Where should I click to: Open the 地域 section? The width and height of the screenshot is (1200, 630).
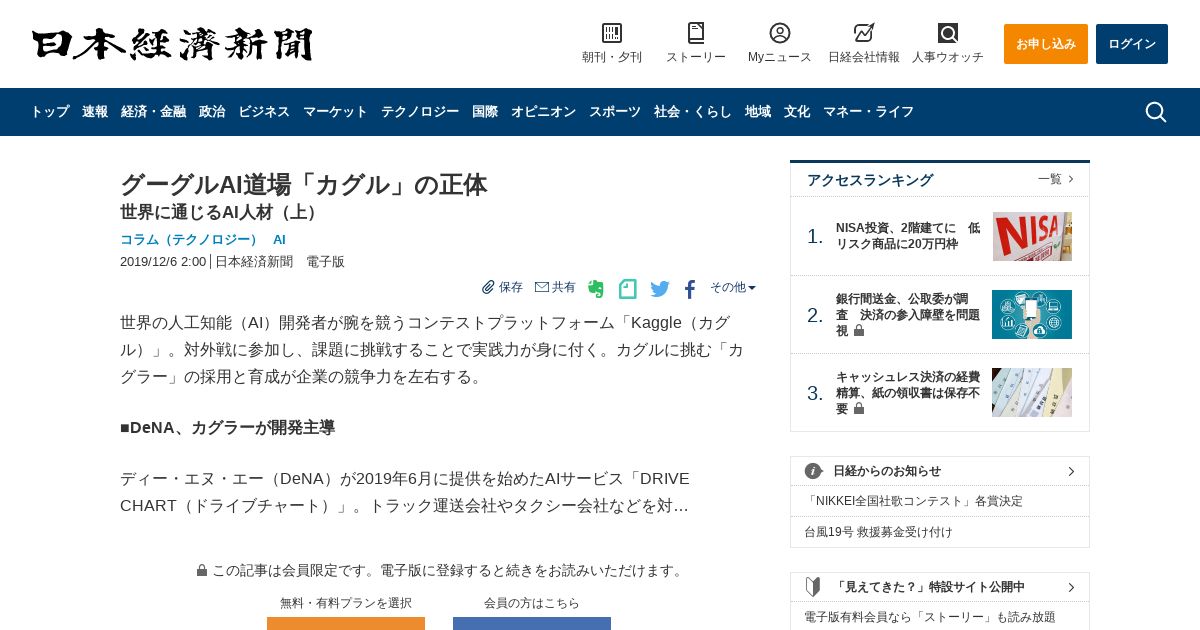point(758,112)
